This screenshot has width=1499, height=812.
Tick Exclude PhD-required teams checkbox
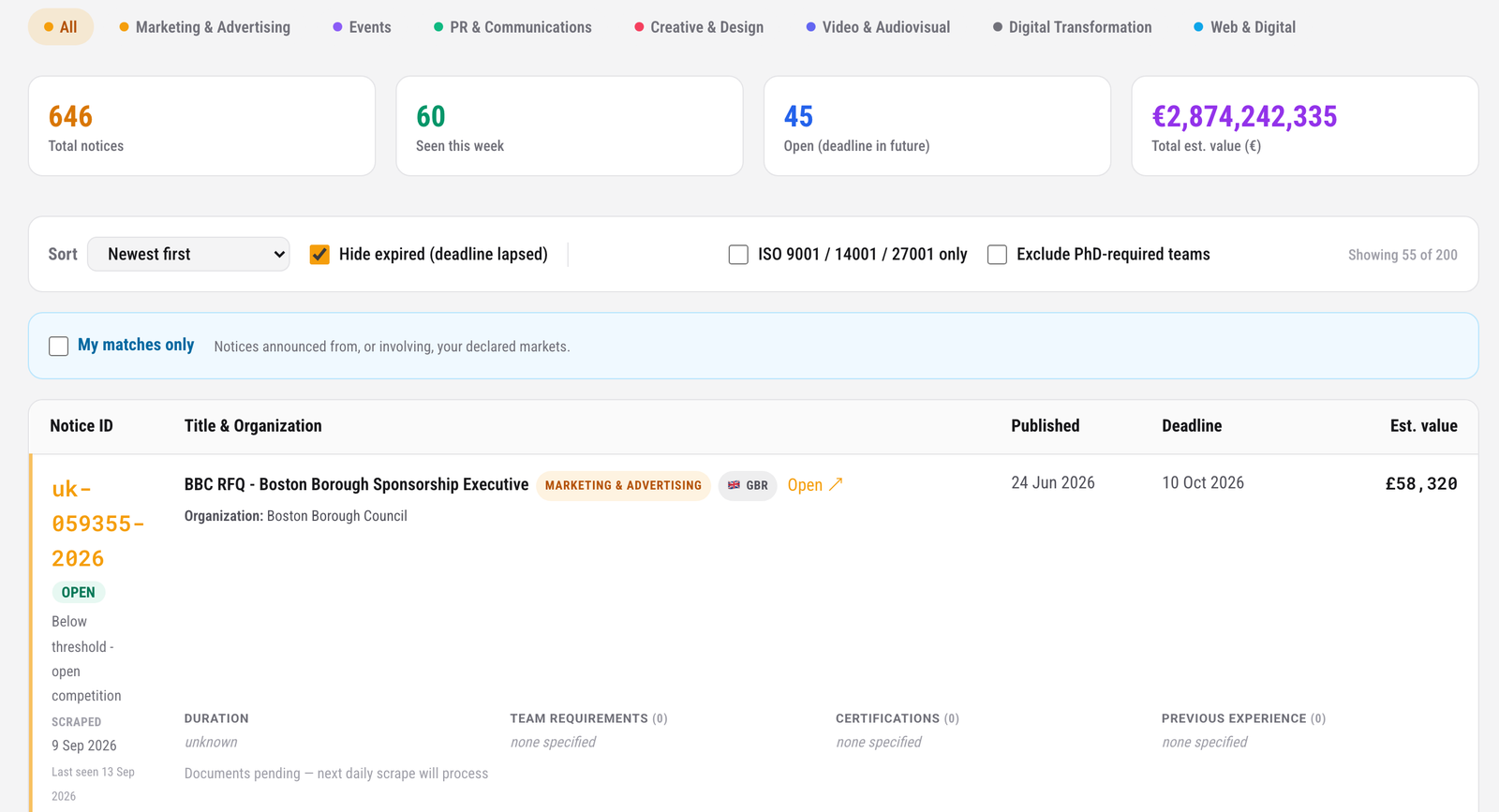click(997, 255)
